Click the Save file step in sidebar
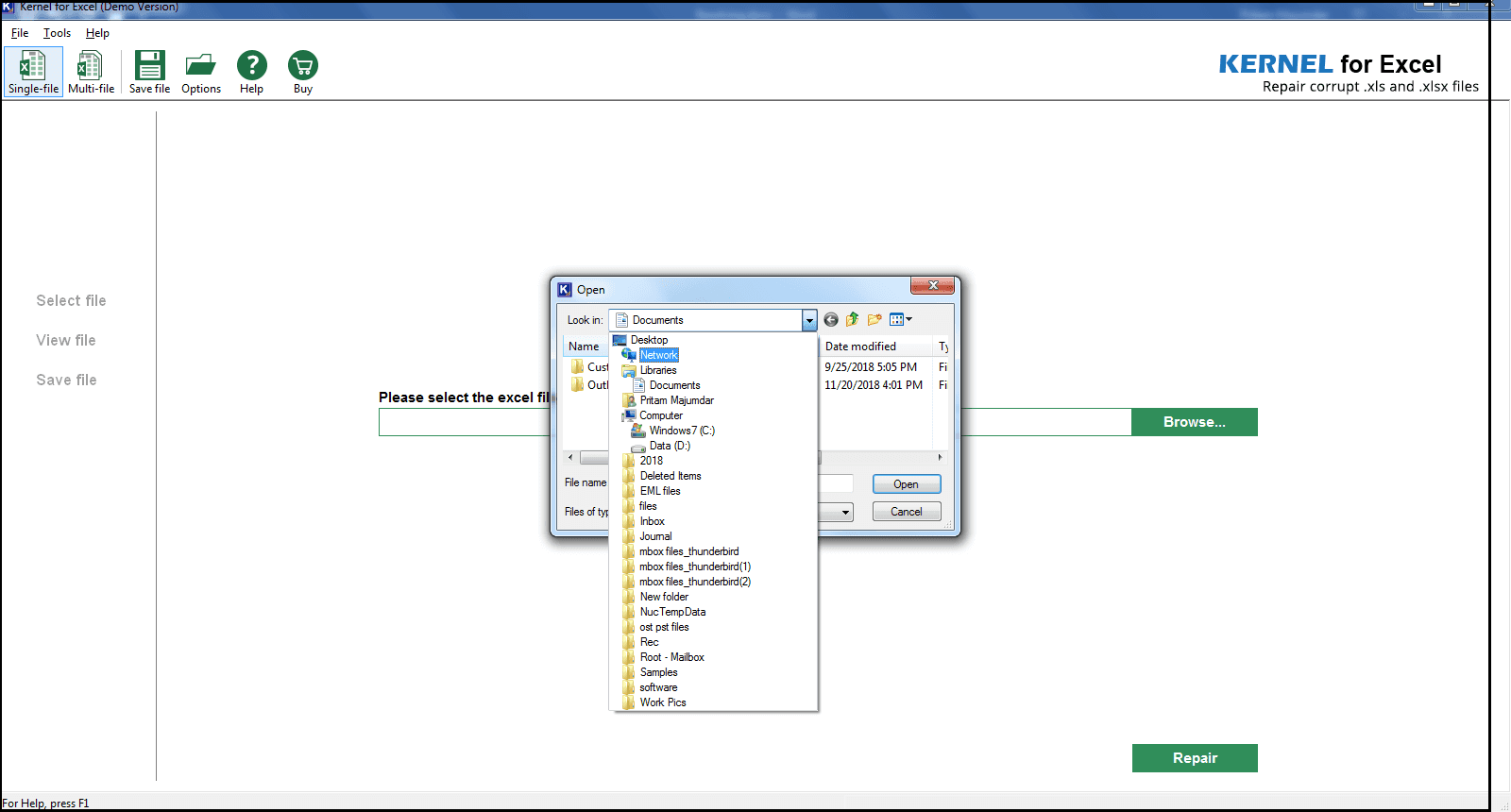The image size is (1511, 812). [x=66, y=380]
